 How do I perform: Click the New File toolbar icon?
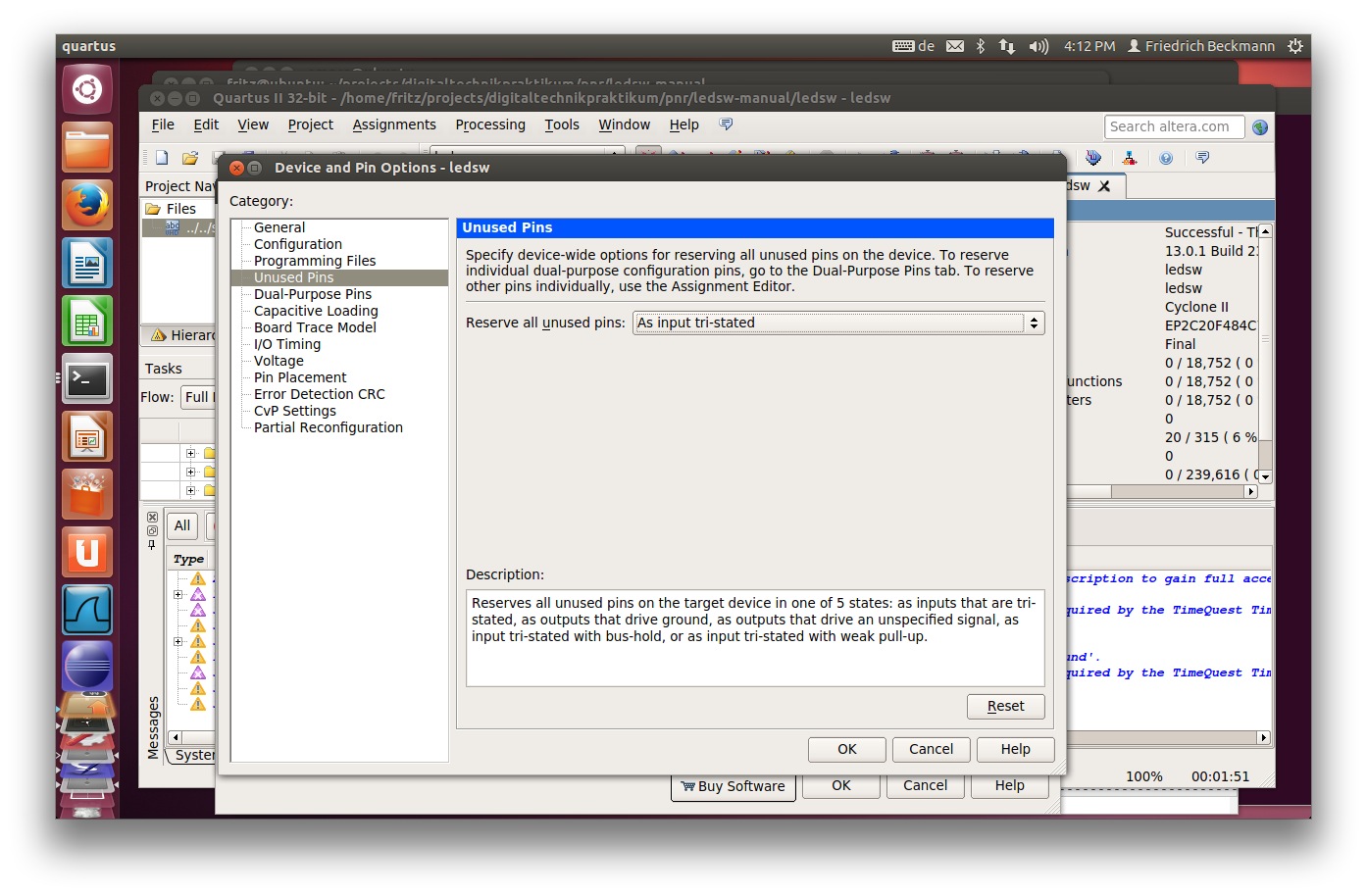tap(162, 158)
